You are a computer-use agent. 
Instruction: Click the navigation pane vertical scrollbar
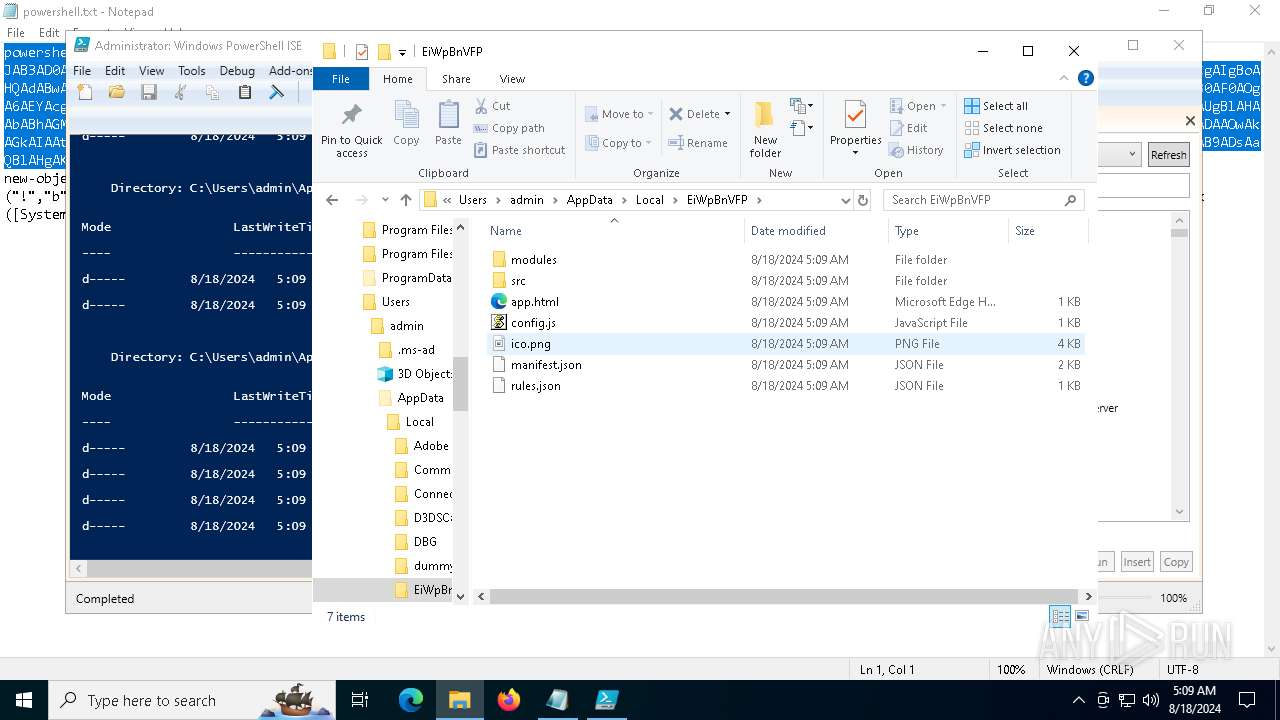click(460, 385)
